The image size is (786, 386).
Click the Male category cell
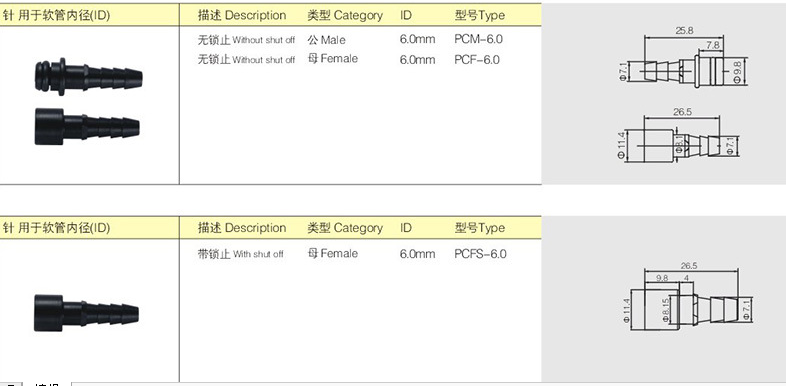[x=326, y=40]
